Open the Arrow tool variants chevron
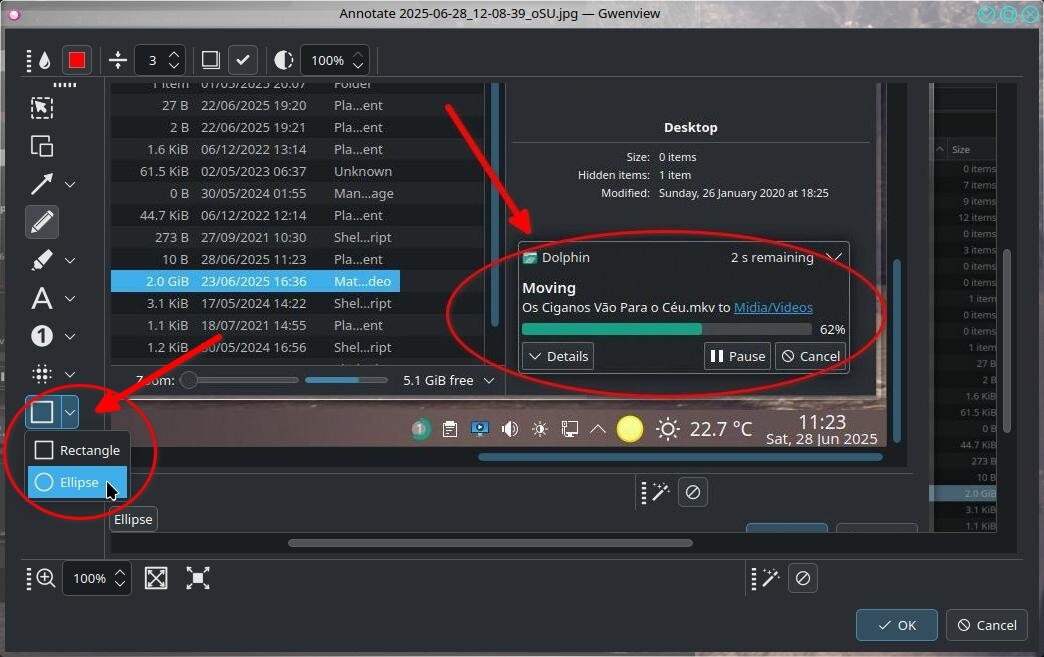The image size is (1044, 657). tap(70, 184)
